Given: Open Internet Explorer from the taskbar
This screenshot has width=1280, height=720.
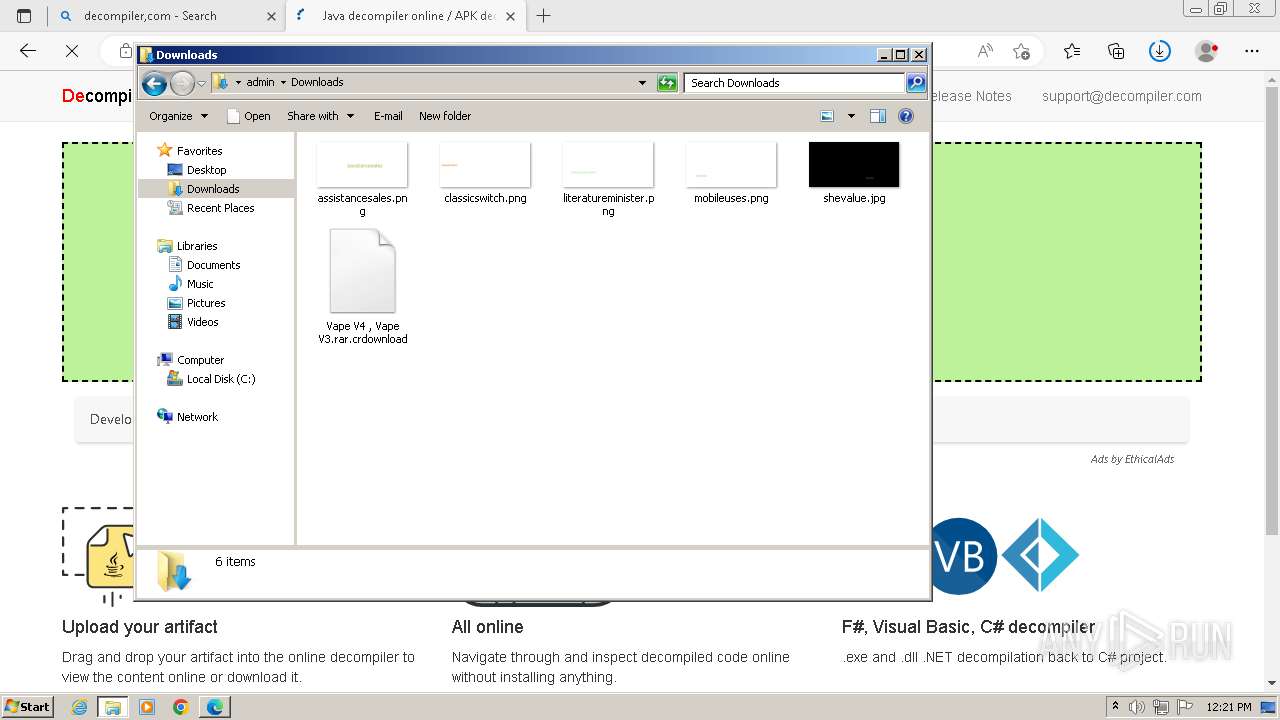Looking at the screenshot, I should 80,707.
